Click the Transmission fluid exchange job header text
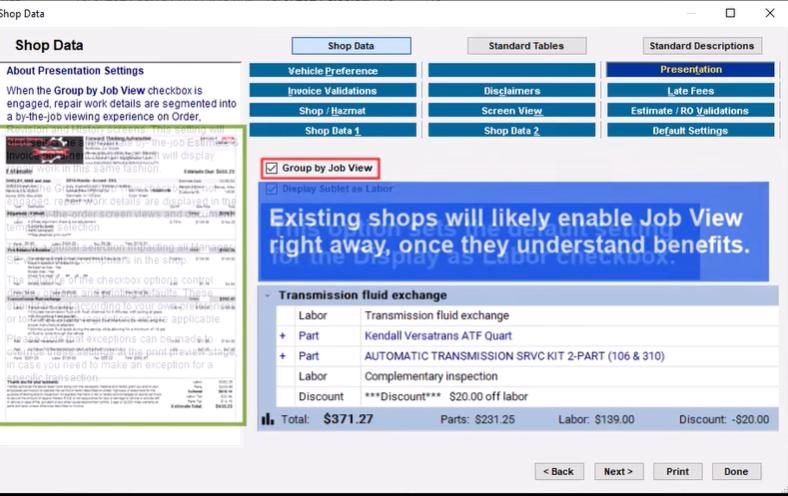 363,295
